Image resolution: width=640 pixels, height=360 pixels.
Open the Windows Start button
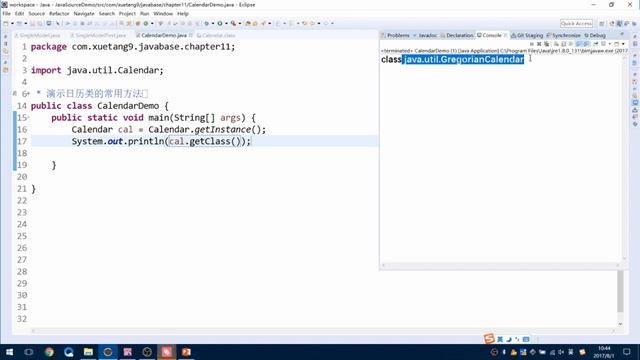click(x=9, y=352)
